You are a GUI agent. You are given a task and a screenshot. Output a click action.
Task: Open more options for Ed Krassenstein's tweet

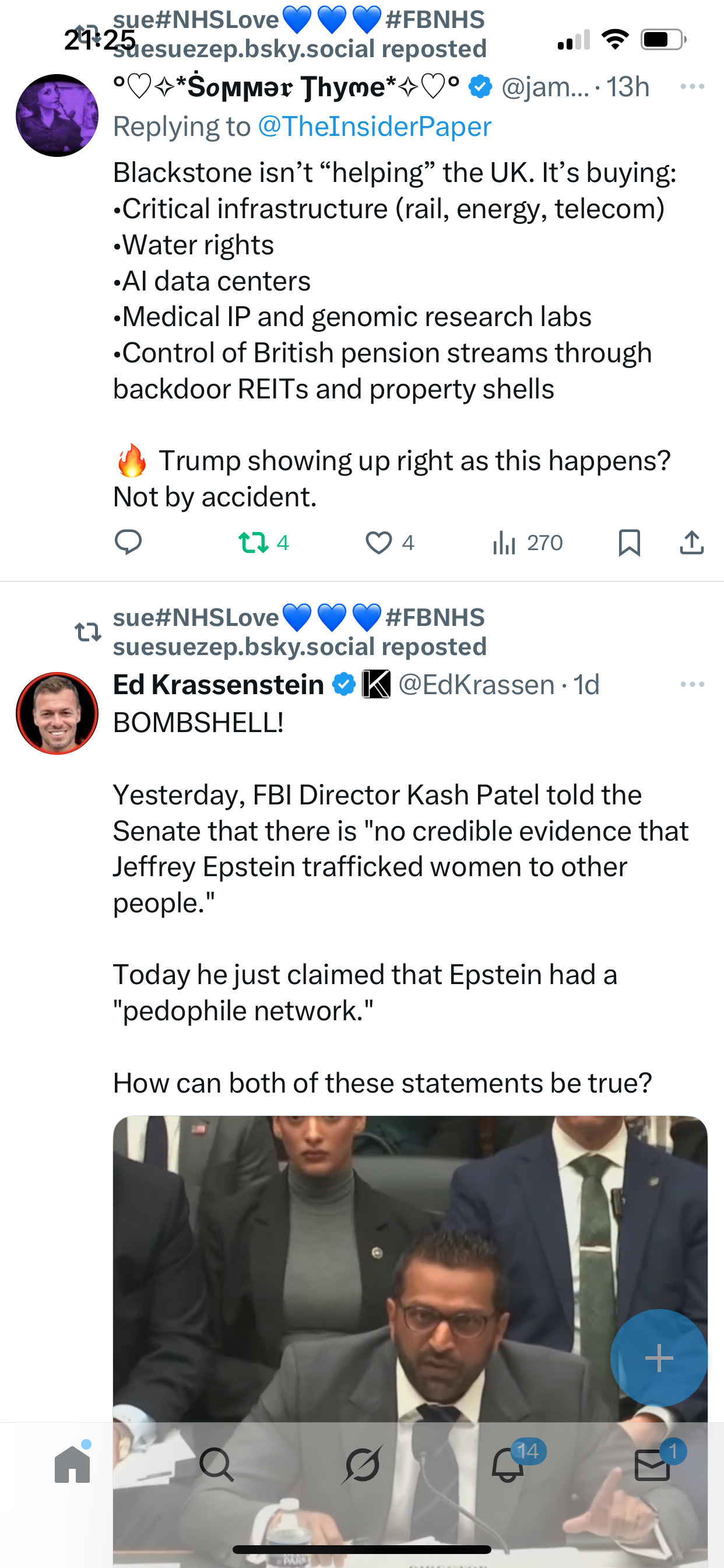click(693, 685)
